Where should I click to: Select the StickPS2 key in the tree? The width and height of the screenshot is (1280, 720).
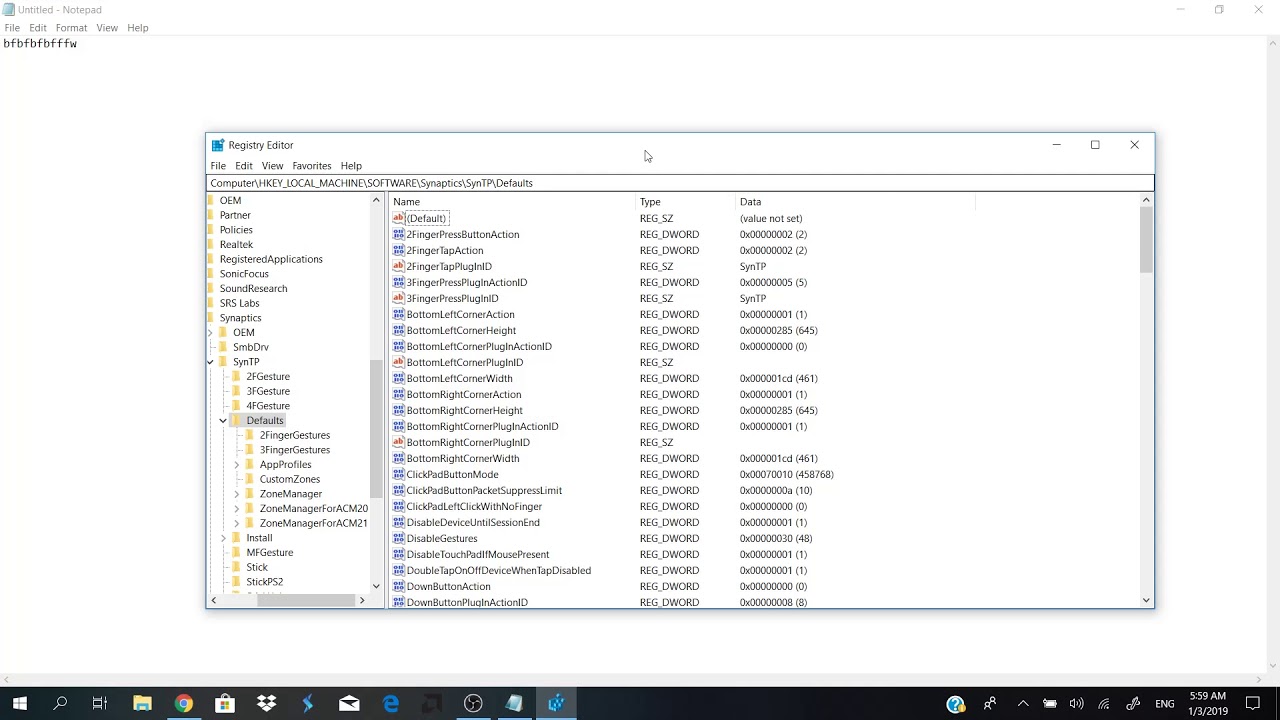pos(265,582)
